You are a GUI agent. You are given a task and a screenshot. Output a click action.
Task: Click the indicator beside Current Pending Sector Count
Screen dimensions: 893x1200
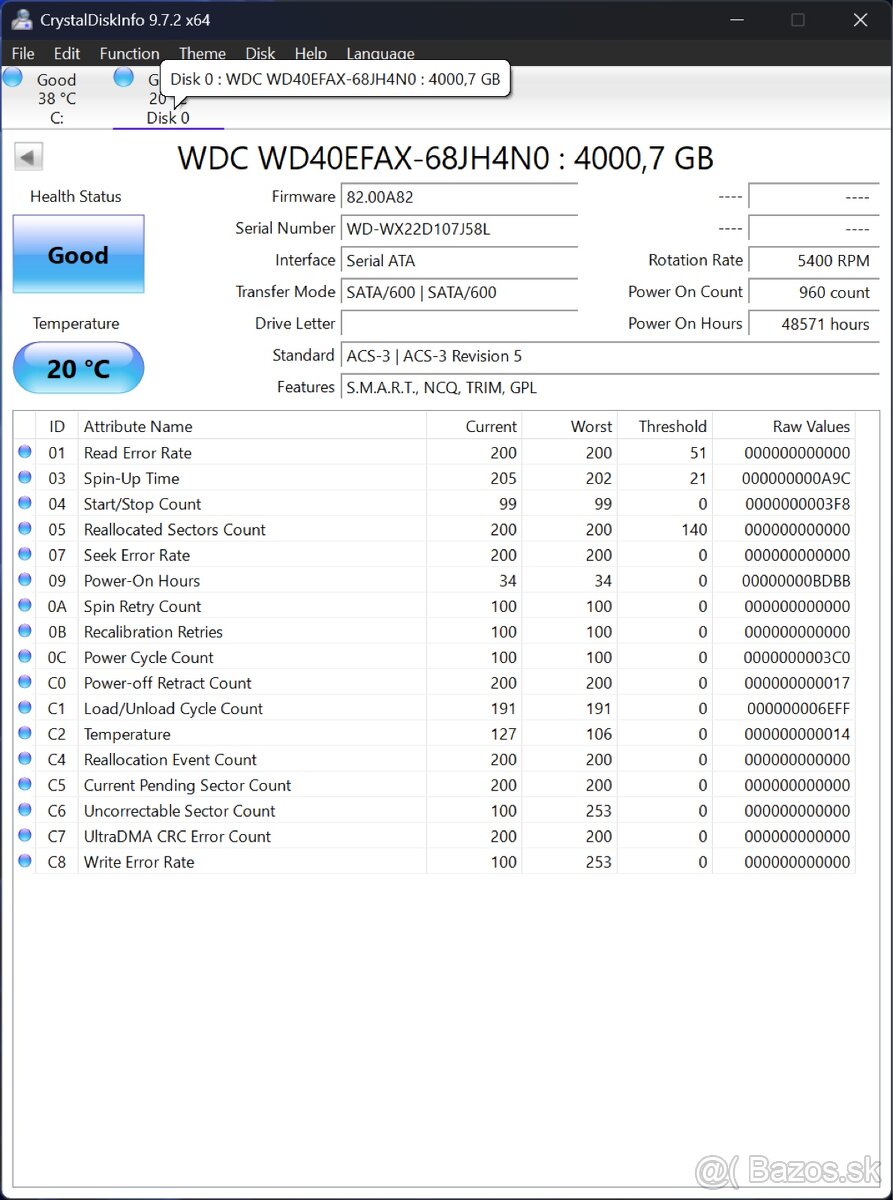24,785
